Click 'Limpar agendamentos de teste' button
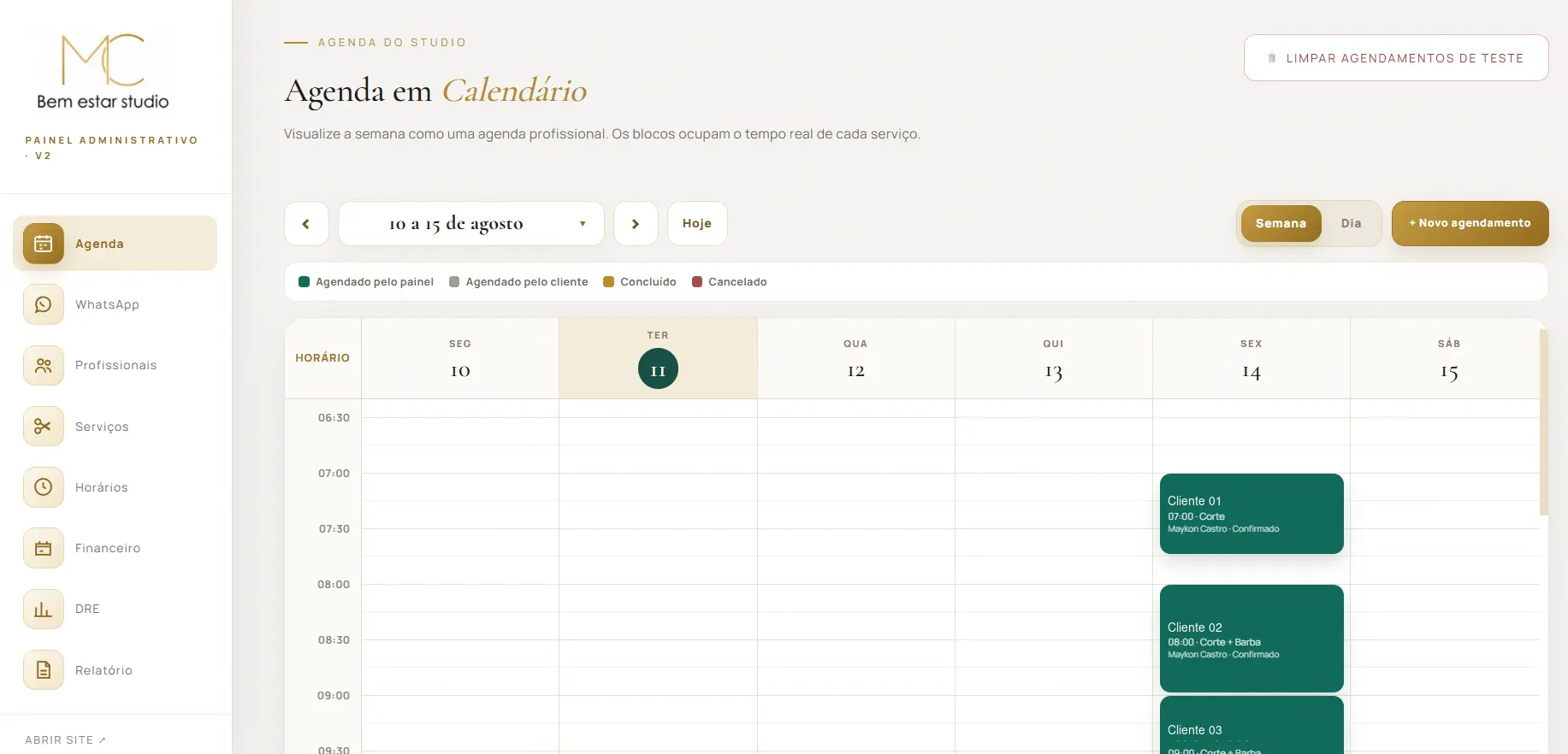This screenshot has height=754, width=1568. 1396,58
